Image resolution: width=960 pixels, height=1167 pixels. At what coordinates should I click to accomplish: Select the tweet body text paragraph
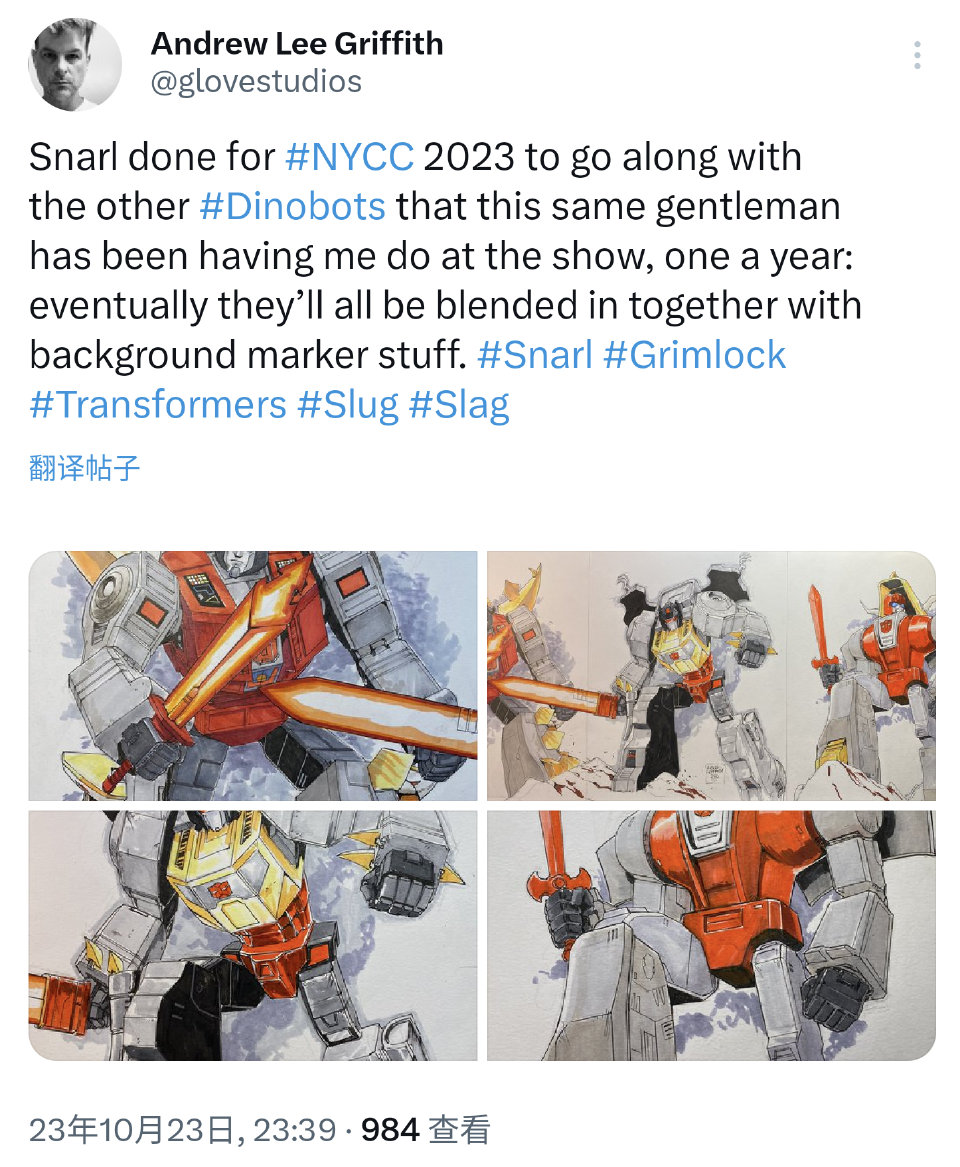tap(445, 281)
